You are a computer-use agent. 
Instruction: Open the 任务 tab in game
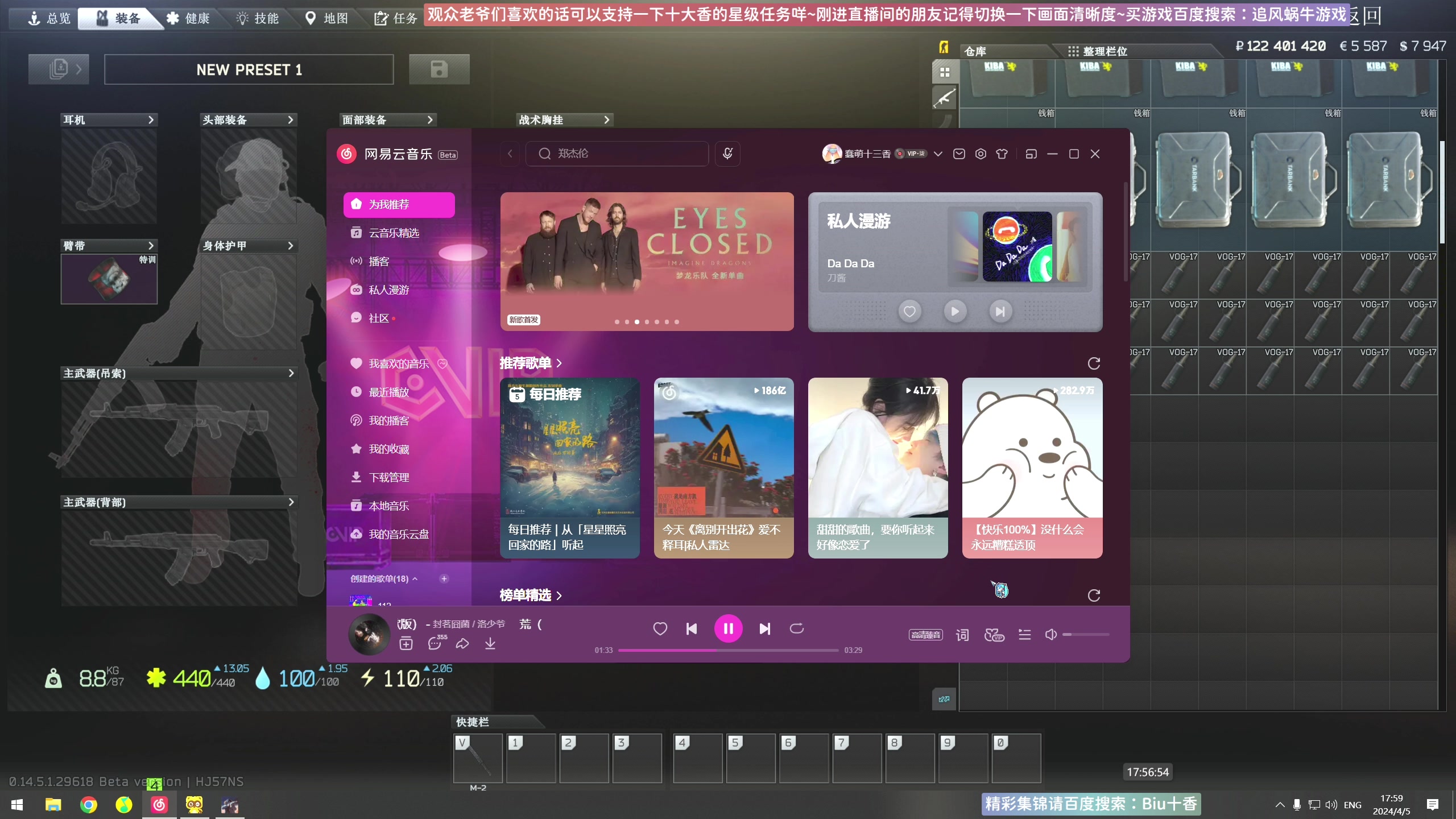396,18
